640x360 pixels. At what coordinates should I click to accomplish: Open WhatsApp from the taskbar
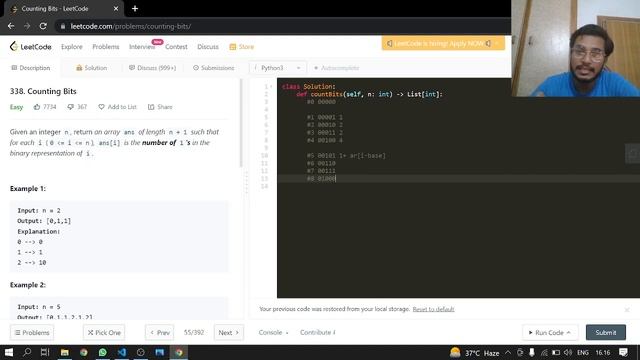(x=102, y=352)
